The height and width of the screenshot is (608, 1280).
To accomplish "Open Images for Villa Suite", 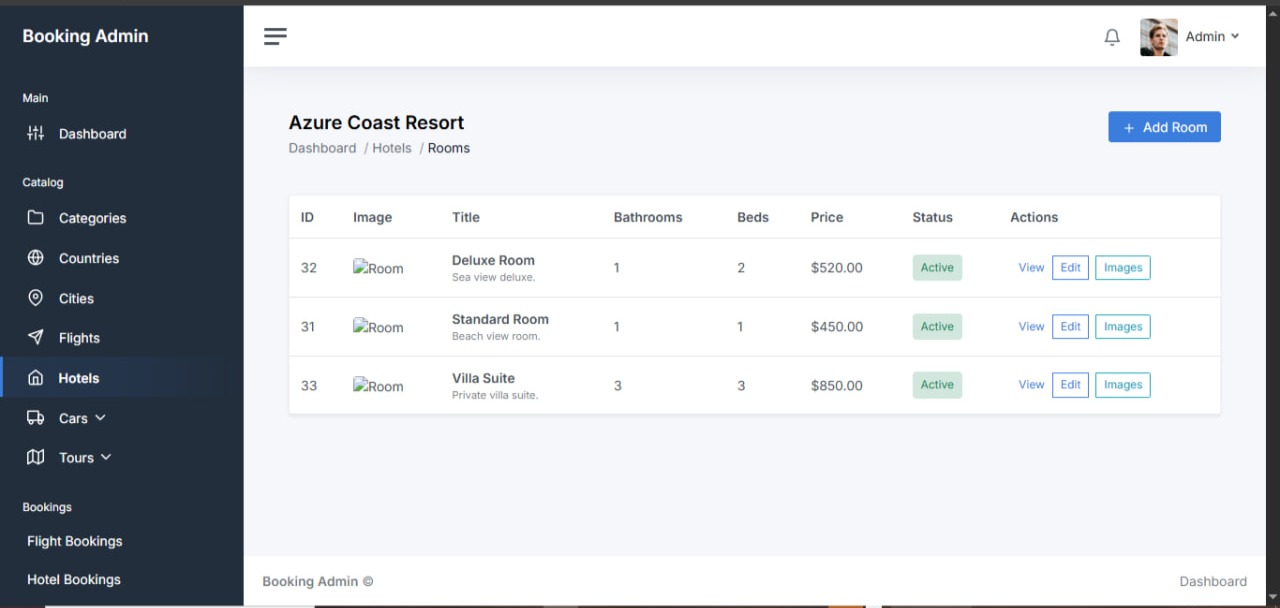I will (1122, 385).
